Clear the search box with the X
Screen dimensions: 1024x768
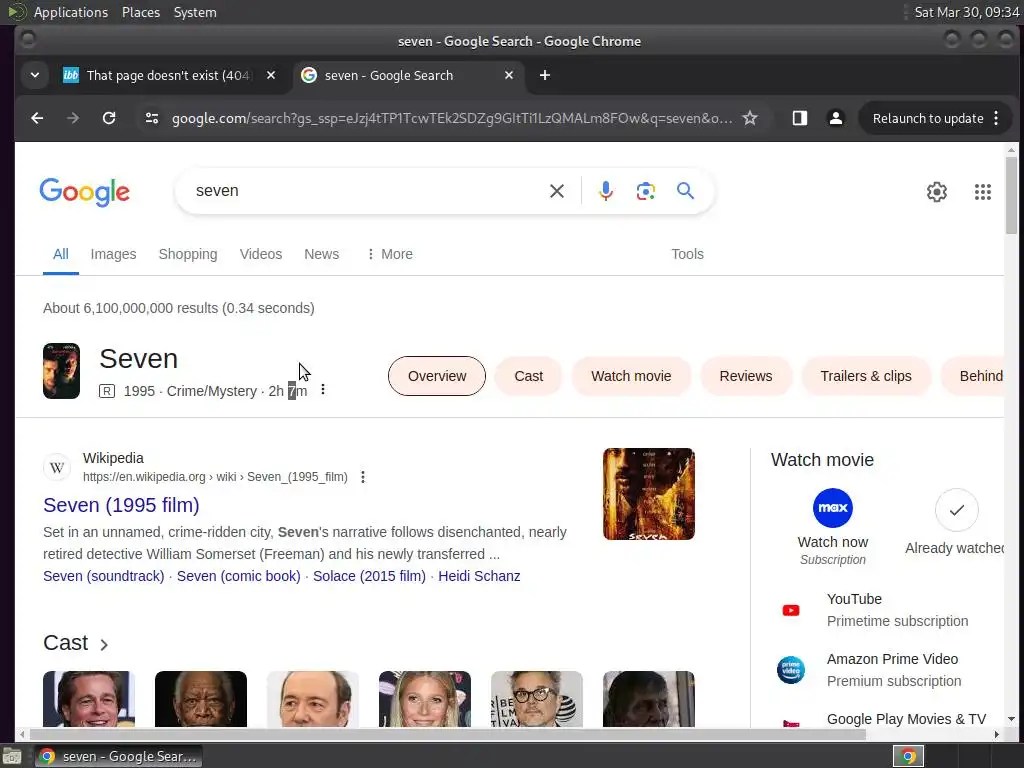[x=557, y=191]
